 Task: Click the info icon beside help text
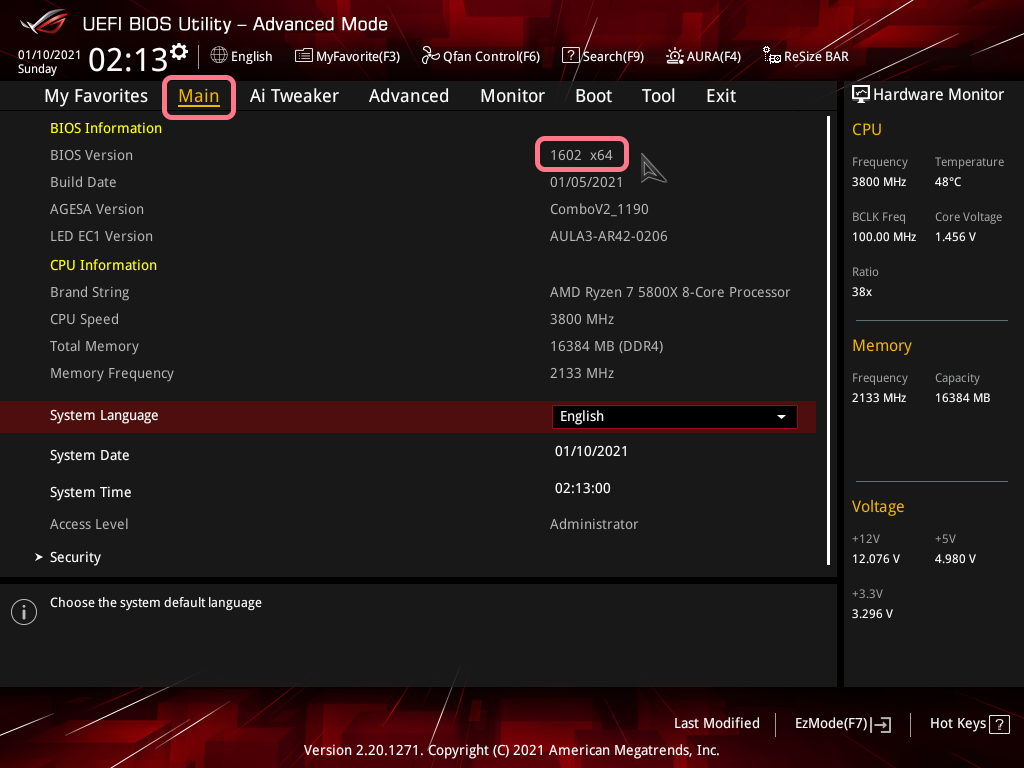click(x=24, y=612)
